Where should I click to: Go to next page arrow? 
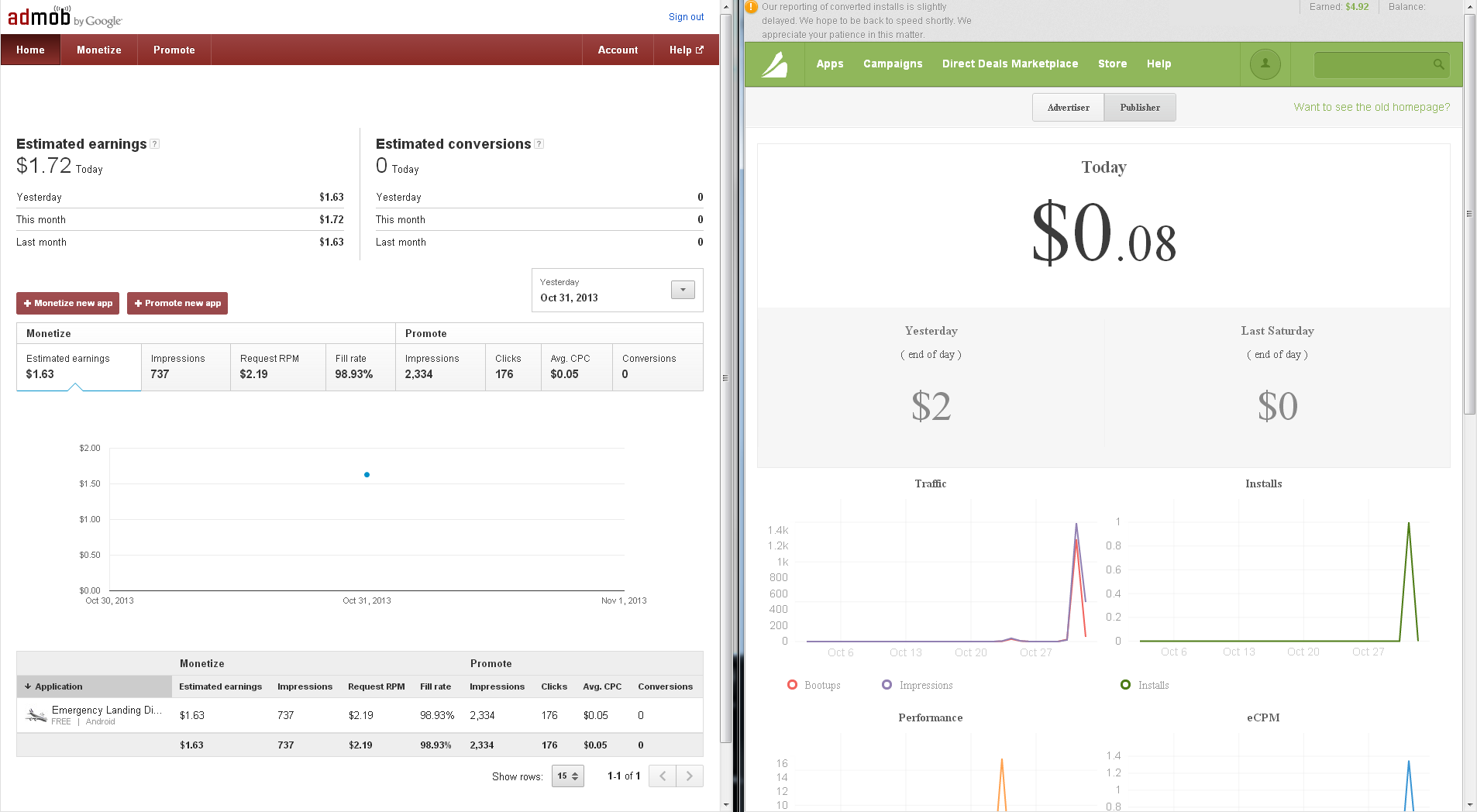click(x=690, y=776)
